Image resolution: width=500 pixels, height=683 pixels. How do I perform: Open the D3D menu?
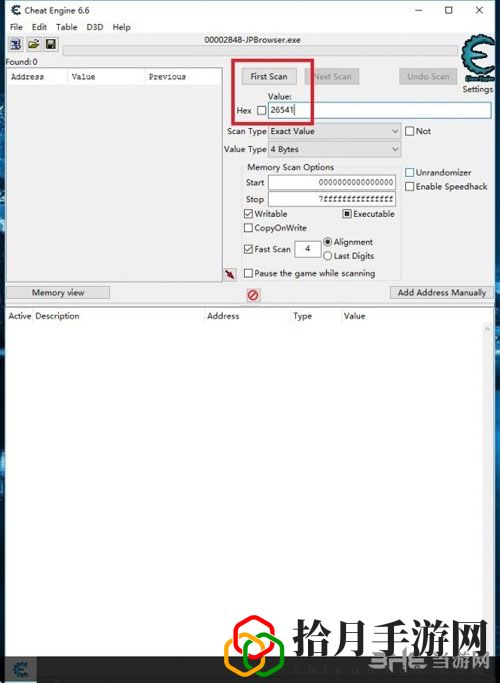pos(95,27)
